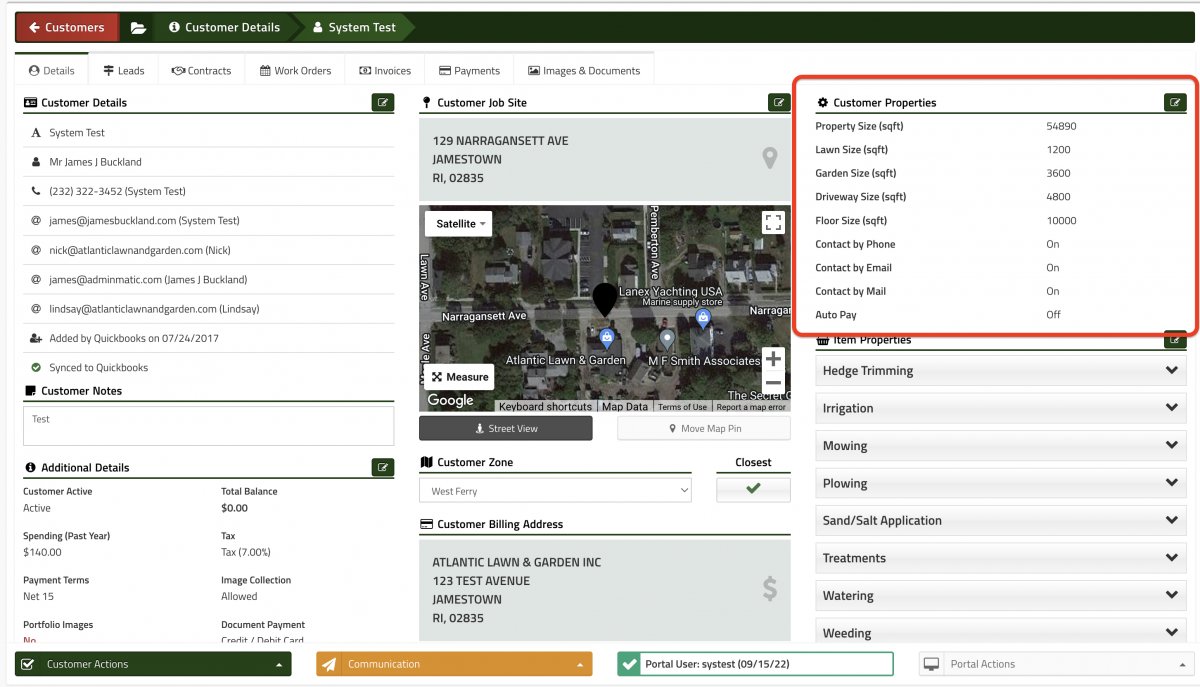Expand the Hedge Trimming item properties

[1001, 371]
